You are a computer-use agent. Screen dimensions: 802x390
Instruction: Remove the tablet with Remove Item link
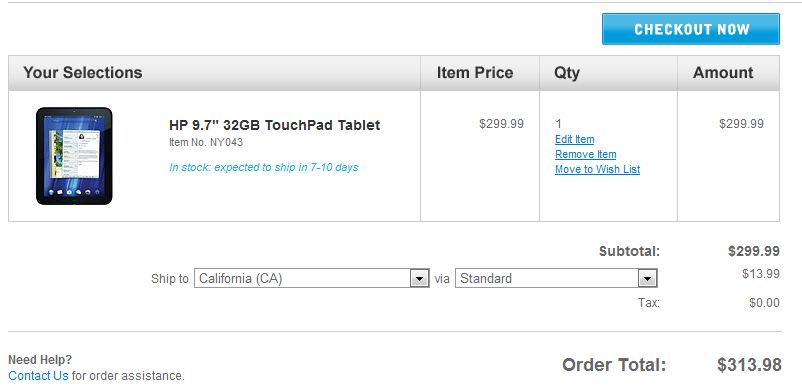pyautogui.click(x=586, y=154)
